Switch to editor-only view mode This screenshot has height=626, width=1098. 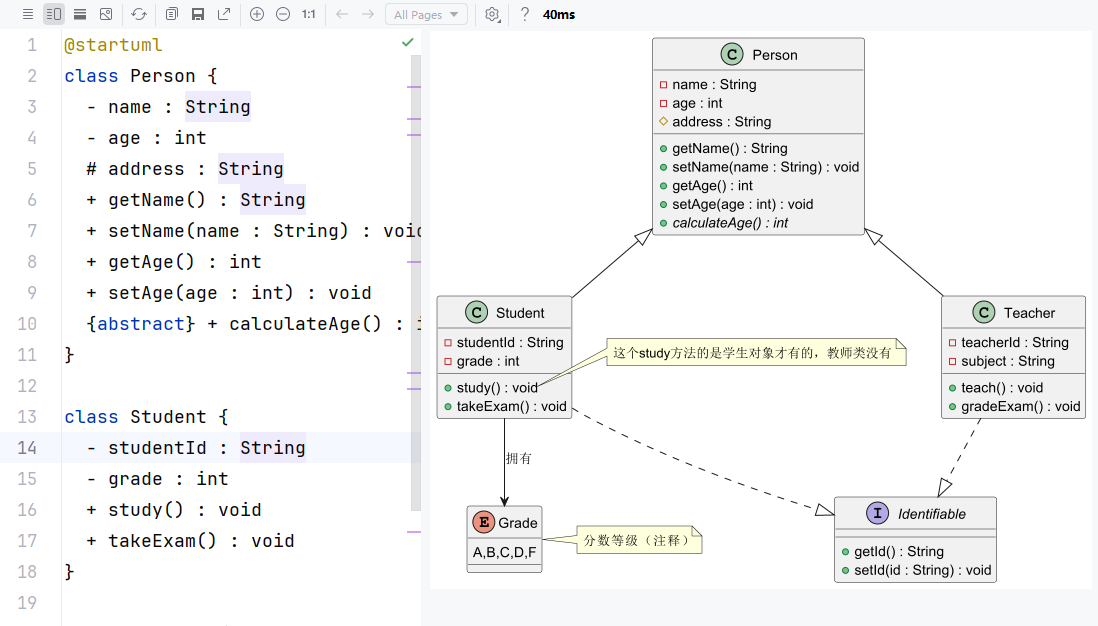pyautogui.click(x=28, y=14)
